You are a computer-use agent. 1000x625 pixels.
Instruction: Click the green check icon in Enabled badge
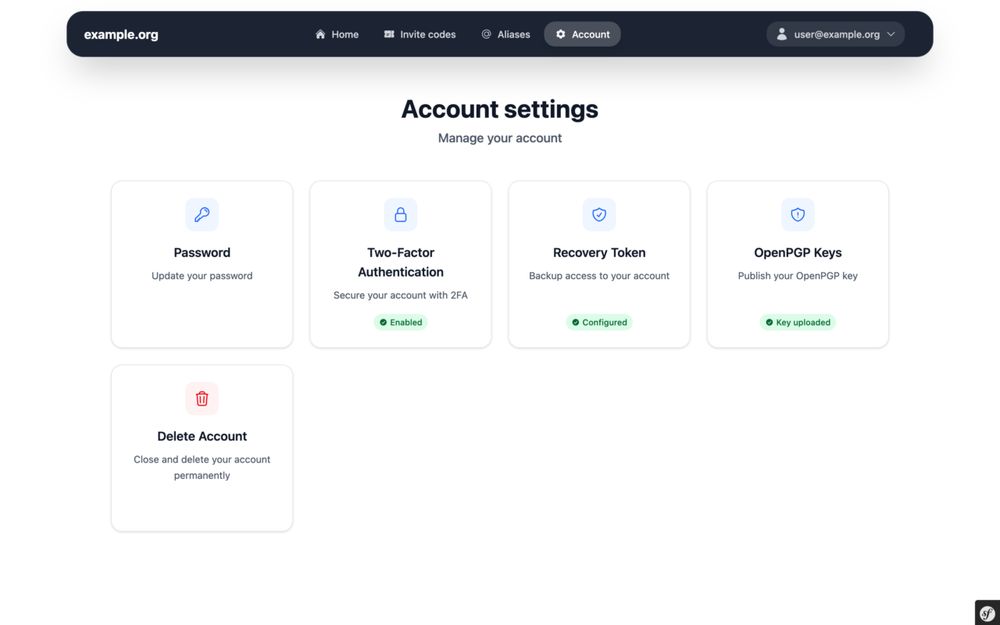pyautogui.click(x=383, y=322)
